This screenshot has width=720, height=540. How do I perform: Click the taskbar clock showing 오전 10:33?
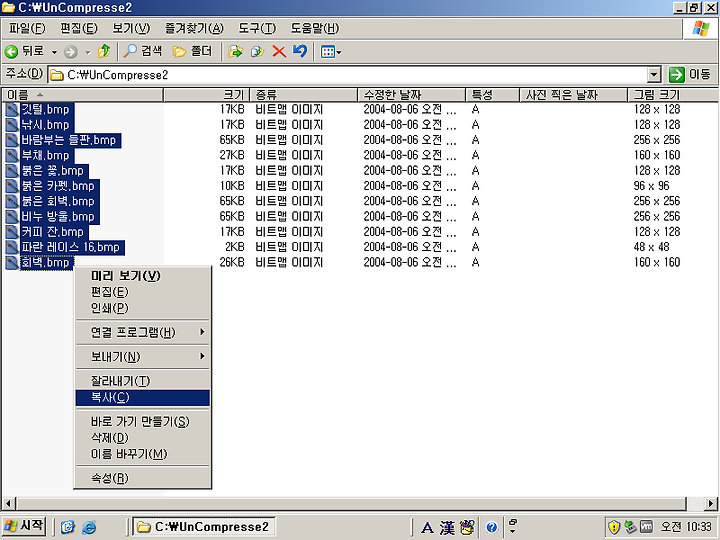(x=686, y=527)
